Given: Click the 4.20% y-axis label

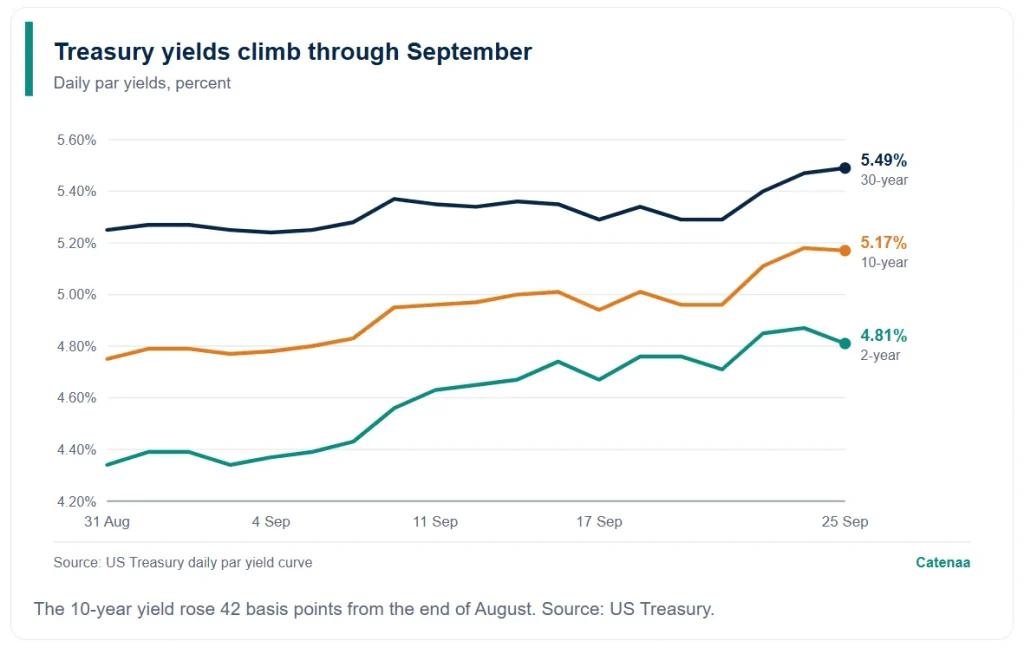Looking at the screenshot, I should [76, 502].
